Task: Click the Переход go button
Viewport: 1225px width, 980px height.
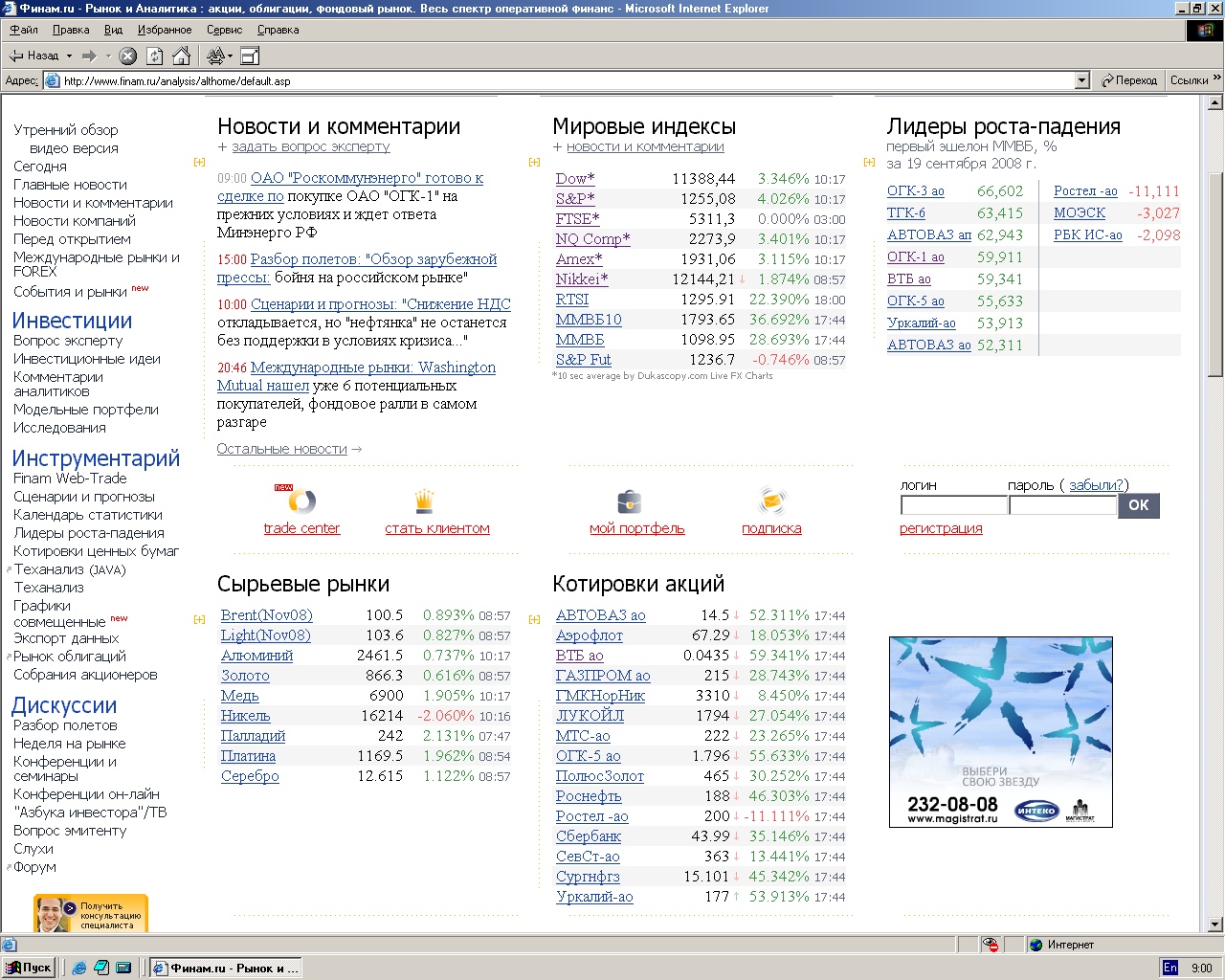Action: pyautogui.click(x=1129, y=80)
